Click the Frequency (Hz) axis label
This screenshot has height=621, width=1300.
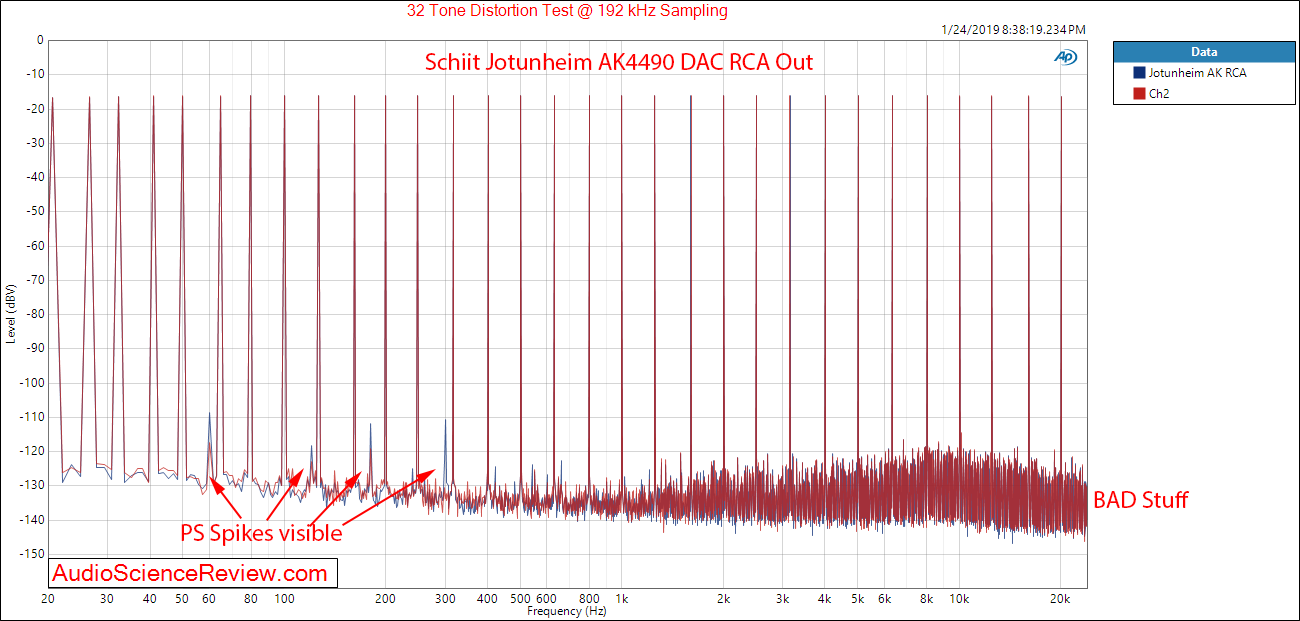(x=567, y=610)
